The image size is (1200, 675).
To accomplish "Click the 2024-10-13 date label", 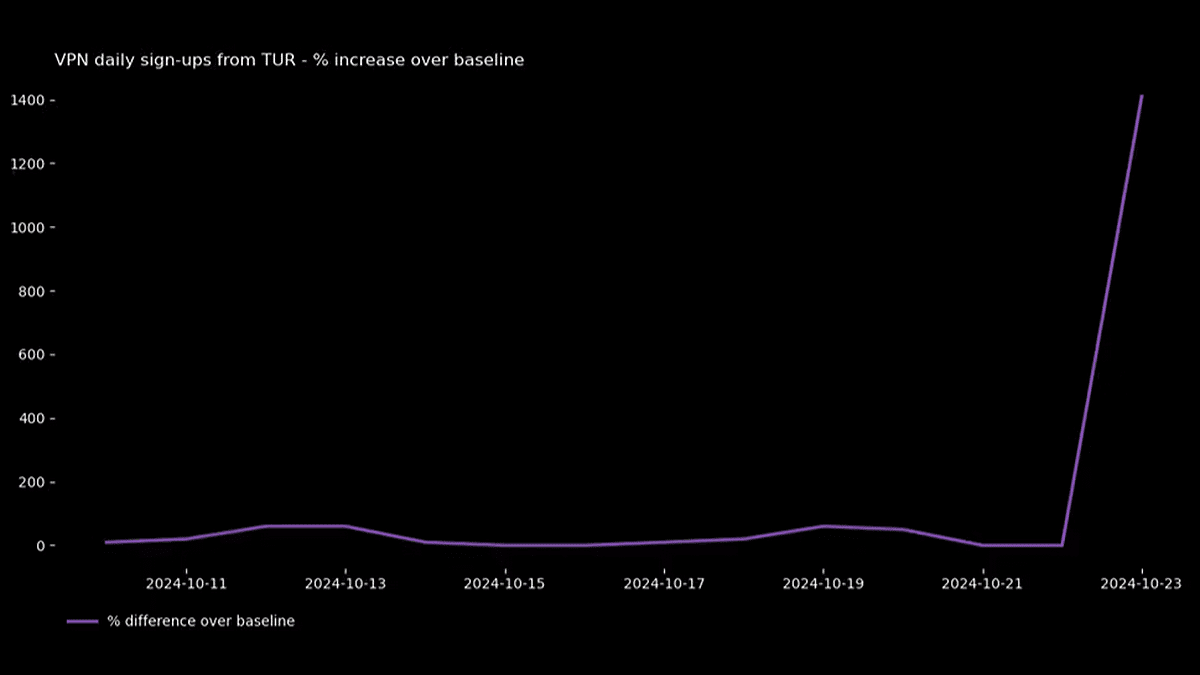I will (345, 582).
